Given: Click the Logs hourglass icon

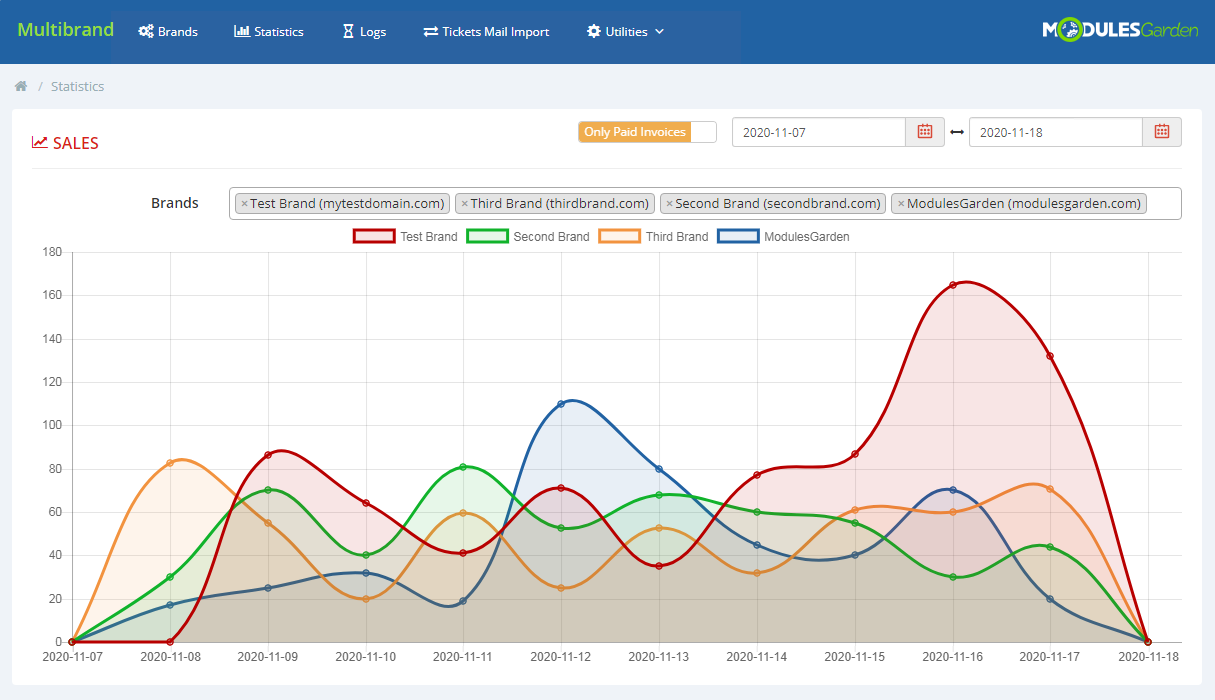Looking at the screenshot, I should (347, 31).
